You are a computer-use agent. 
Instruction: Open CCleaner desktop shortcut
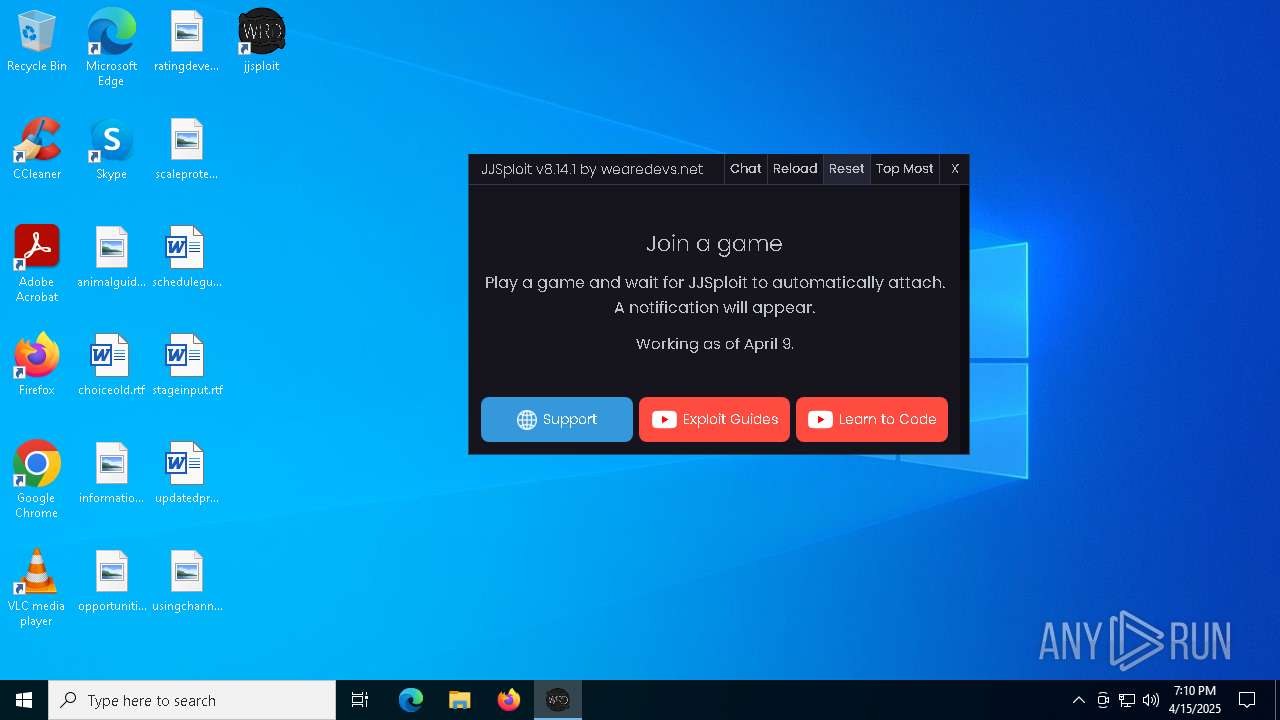click(x=37, y=150)
